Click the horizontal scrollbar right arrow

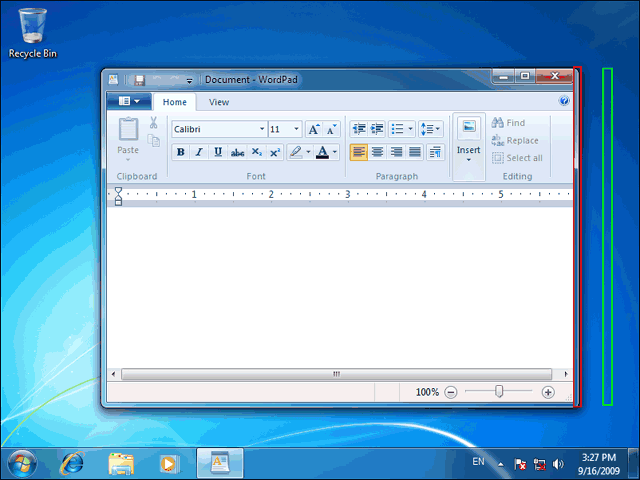click(x=566, y=374)
